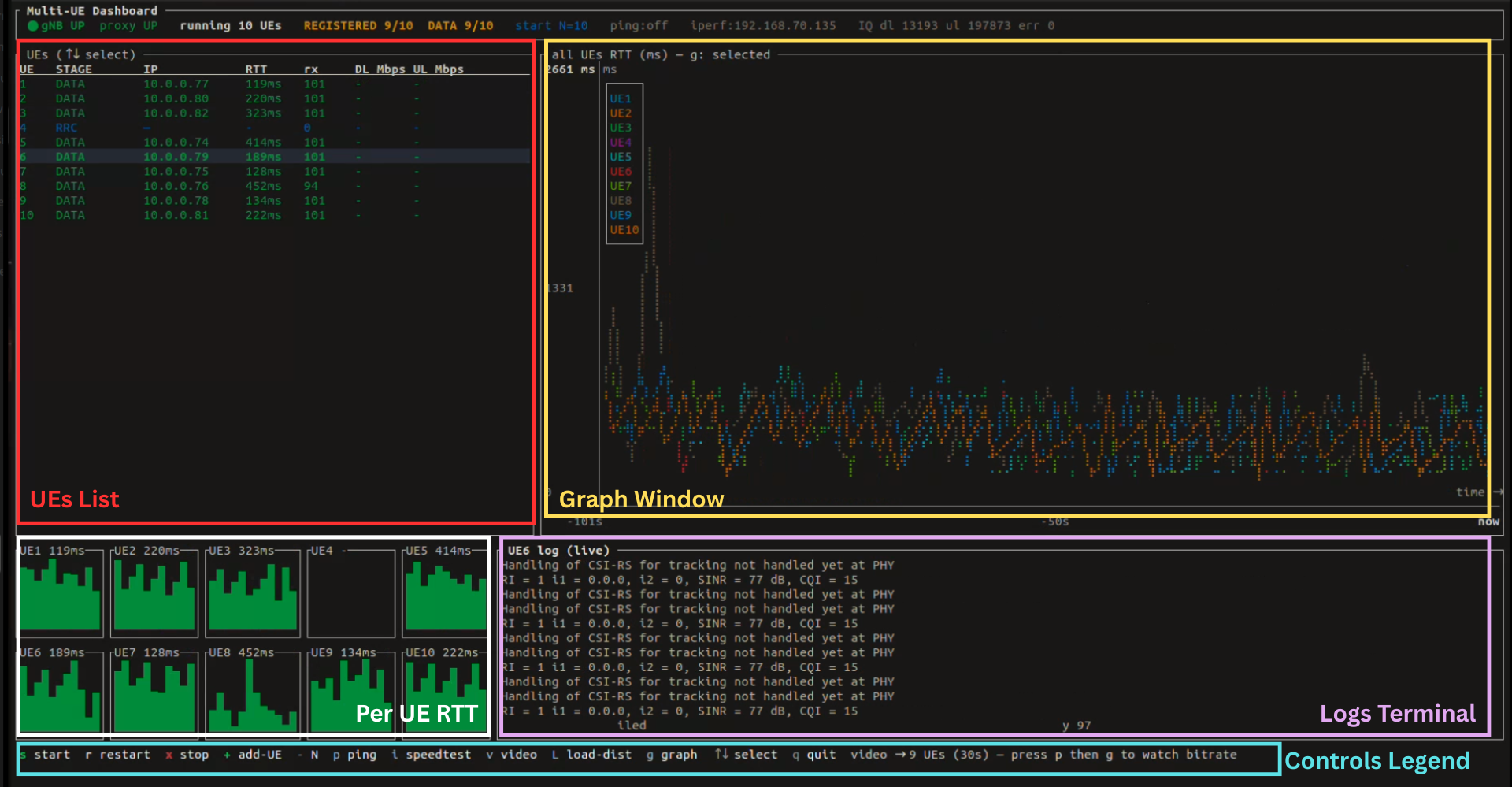Image resolution: width=1512 pixels, height=787 pixels.
Task: Select the REGISTERED 9/10 counter in header
Action: [358, 26]
